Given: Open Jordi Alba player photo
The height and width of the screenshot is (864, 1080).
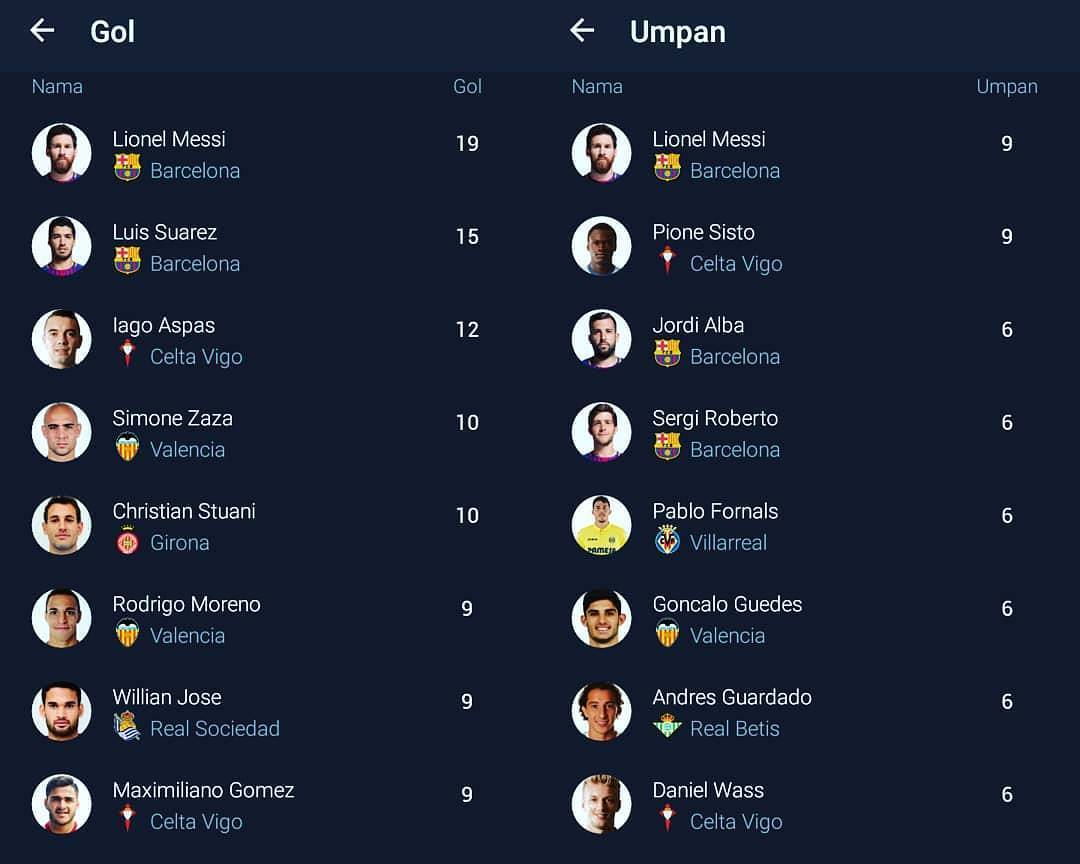Looking at the screenshot, I should pyautogui.click(x=601, y=339).
